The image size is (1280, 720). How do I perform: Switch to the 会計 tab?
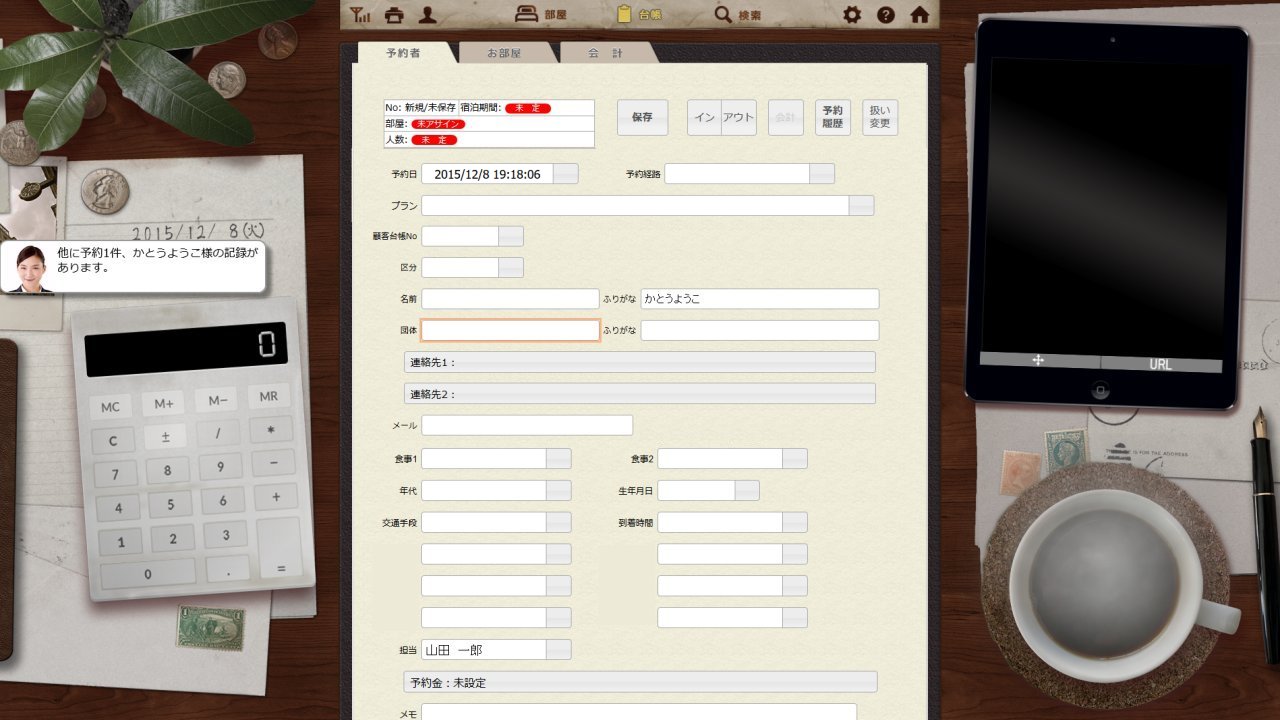[605, 53]
